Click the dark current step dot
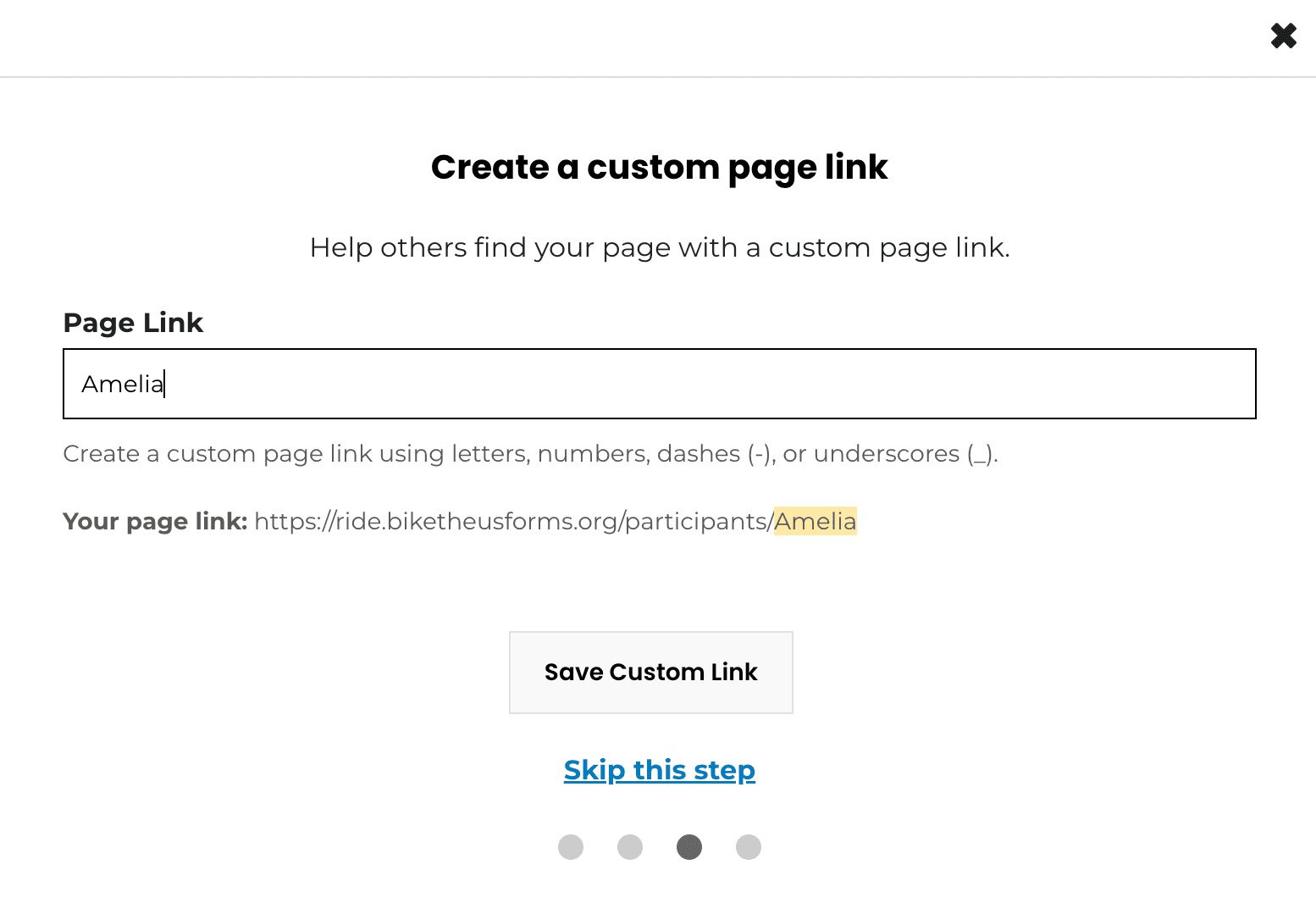 [689, 847]
